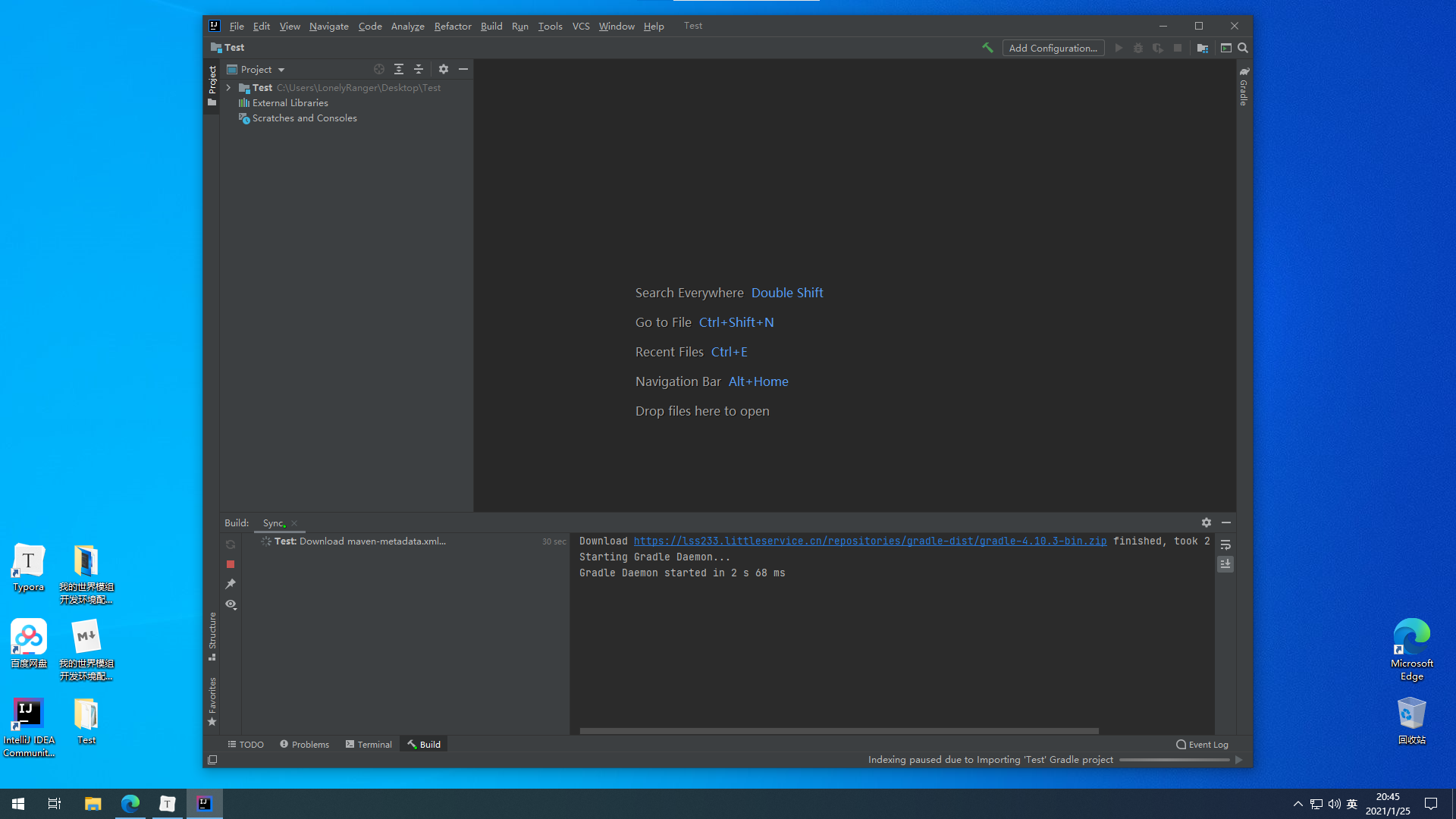Open the Event Log

click(1202, 745)
